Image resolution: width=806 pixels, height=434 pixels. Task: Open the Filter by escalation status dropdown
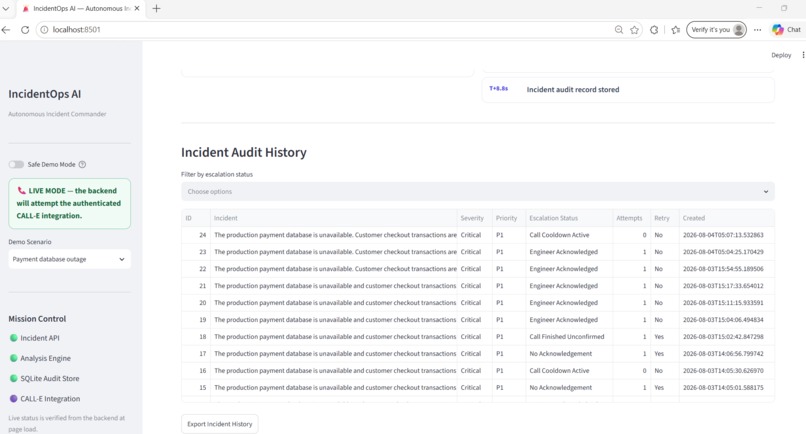pos(478,191)
